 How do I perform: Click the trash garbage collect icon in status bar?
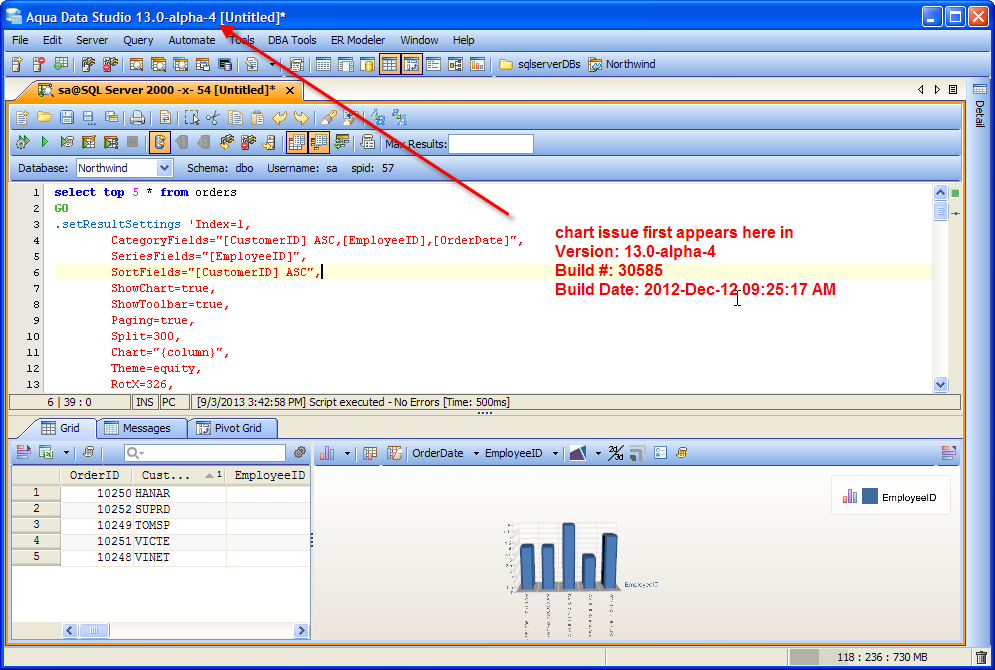pos(982,657)
